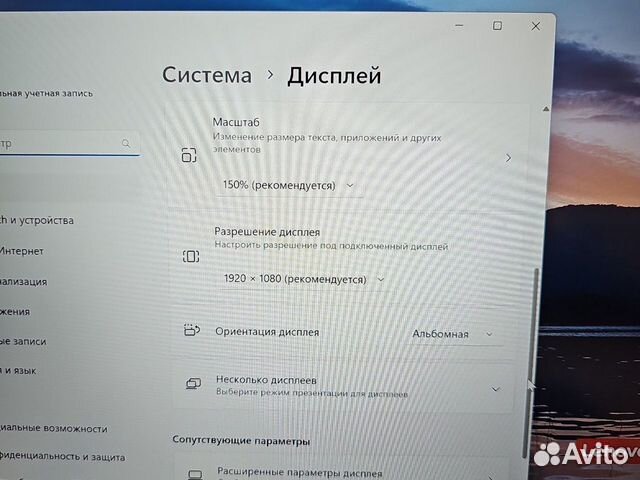The image size is (640, 480).
Task: Open the 1920 × 1080 resolution dropdown
Action: pos(304,280)
